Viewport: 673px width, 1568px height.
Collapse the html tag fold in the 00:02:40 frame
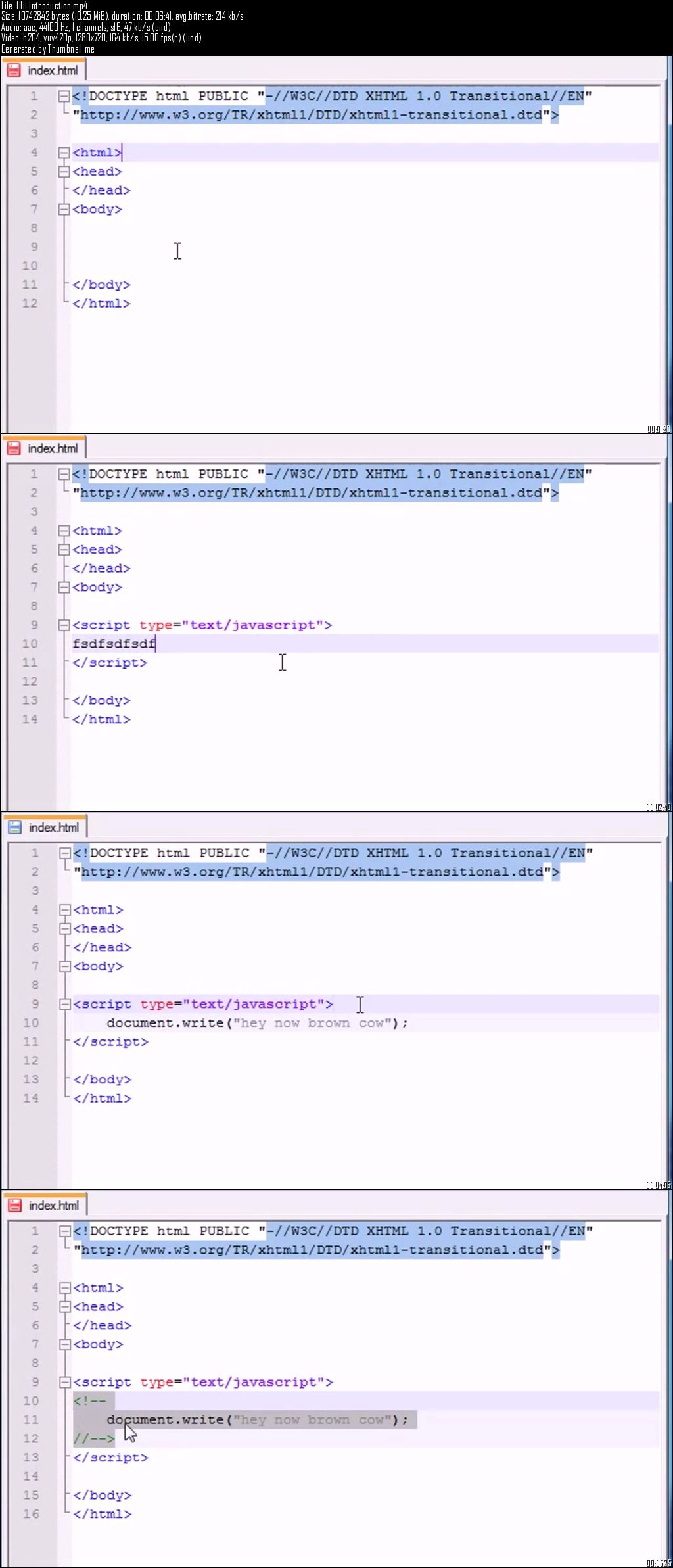coord(64,531)
